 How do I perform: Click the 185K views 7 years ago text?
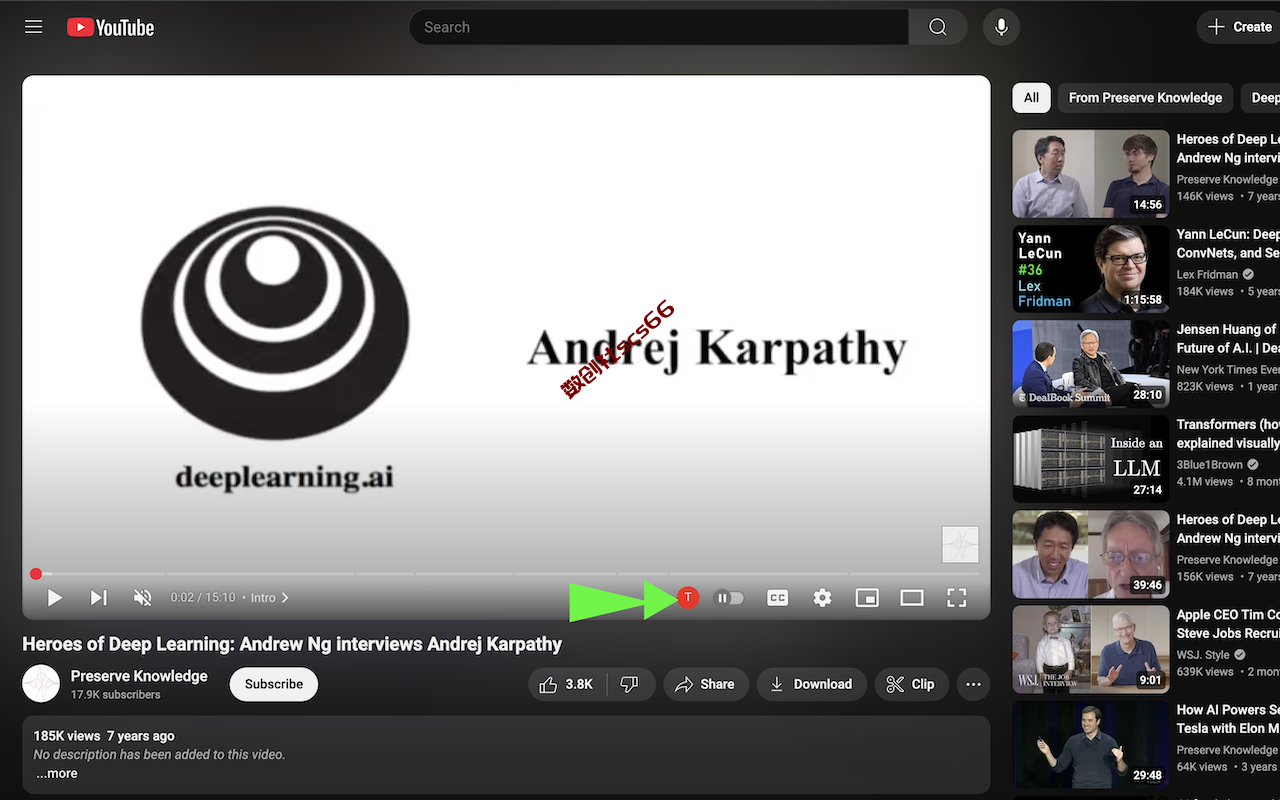click(104, 736)
